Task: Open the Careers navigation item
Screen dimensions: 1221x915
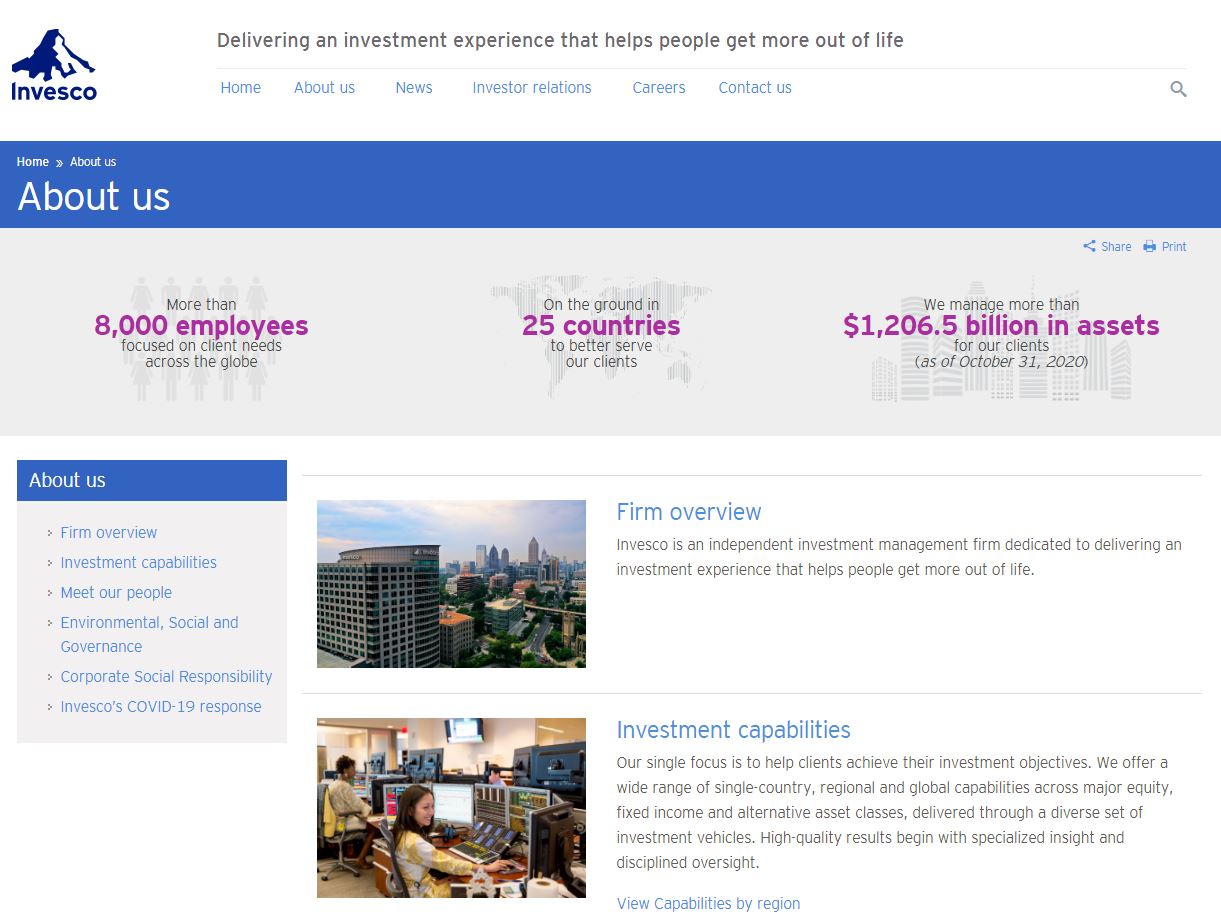Action: [659, 88]
